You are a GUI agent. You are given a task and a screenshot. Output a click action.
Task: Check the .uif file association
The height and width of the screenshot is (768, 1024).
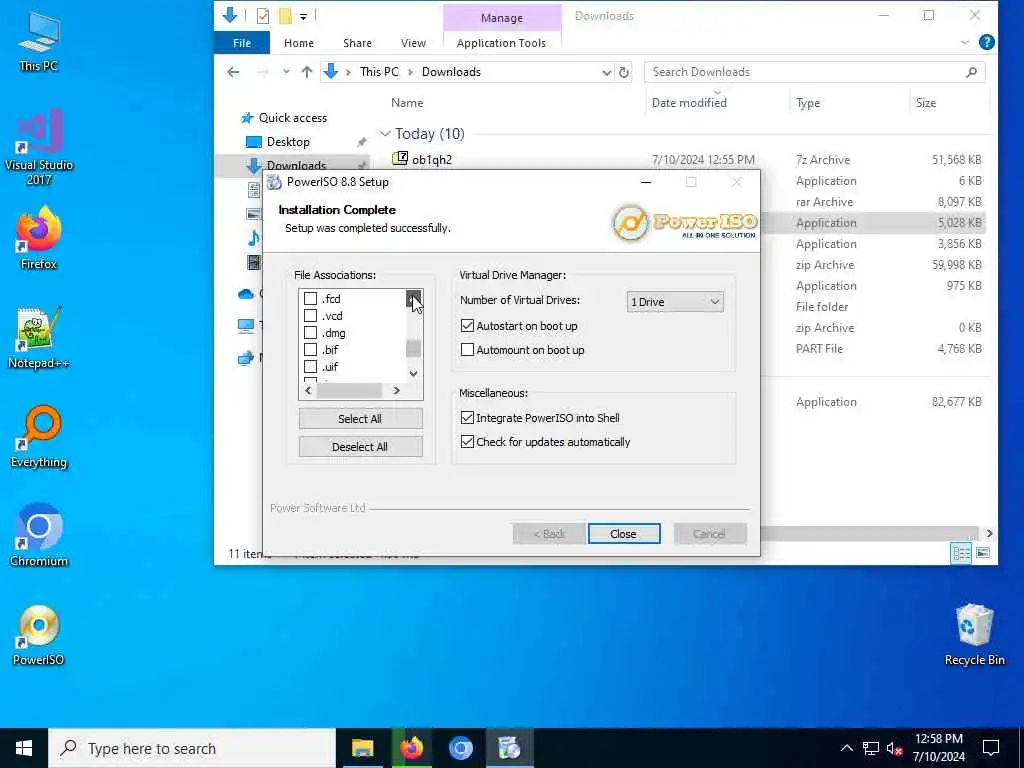(310, 367)
